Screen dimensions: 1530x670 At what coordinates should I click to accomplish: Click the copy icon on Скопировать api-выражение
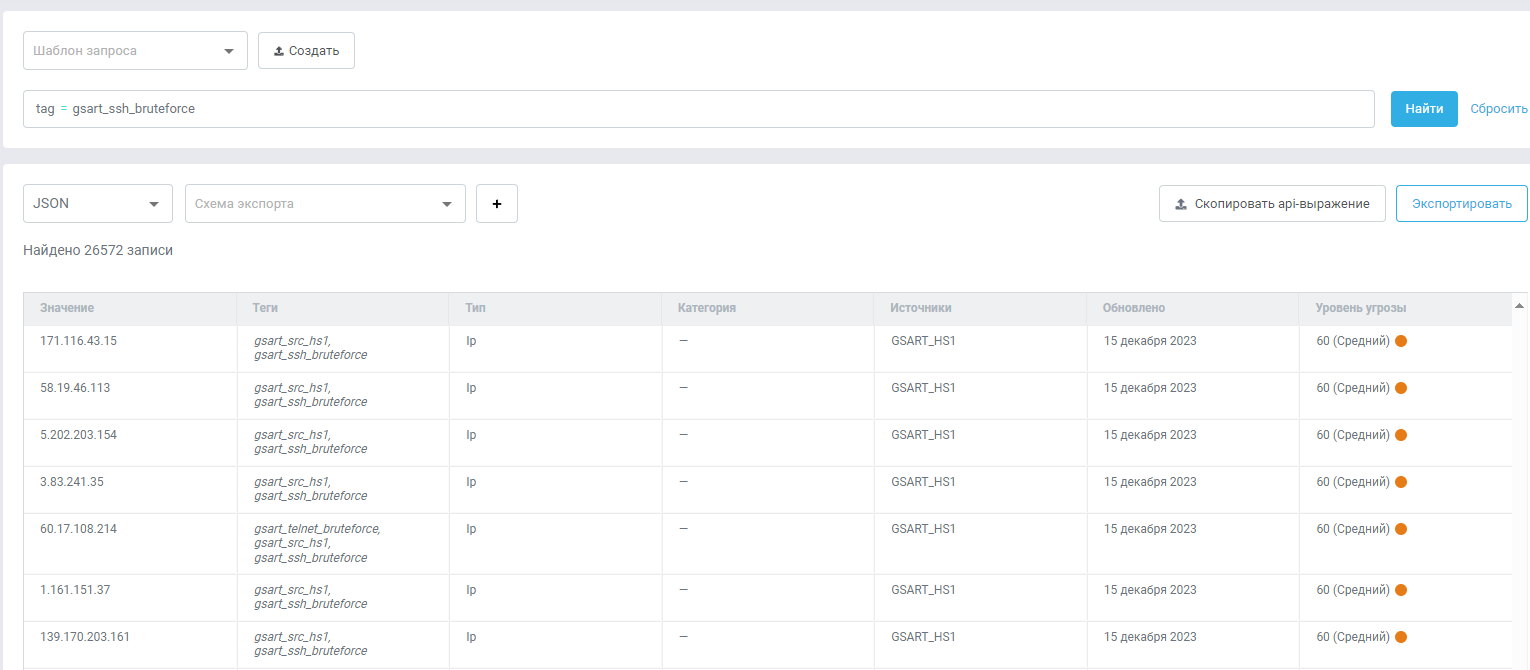(1181, 204)
